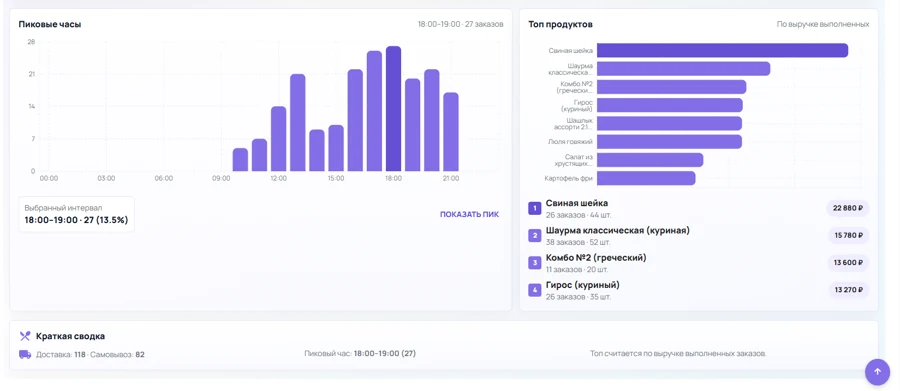
Task: Click the Картофель фри bar in the product chart
Action: point(646,178)
